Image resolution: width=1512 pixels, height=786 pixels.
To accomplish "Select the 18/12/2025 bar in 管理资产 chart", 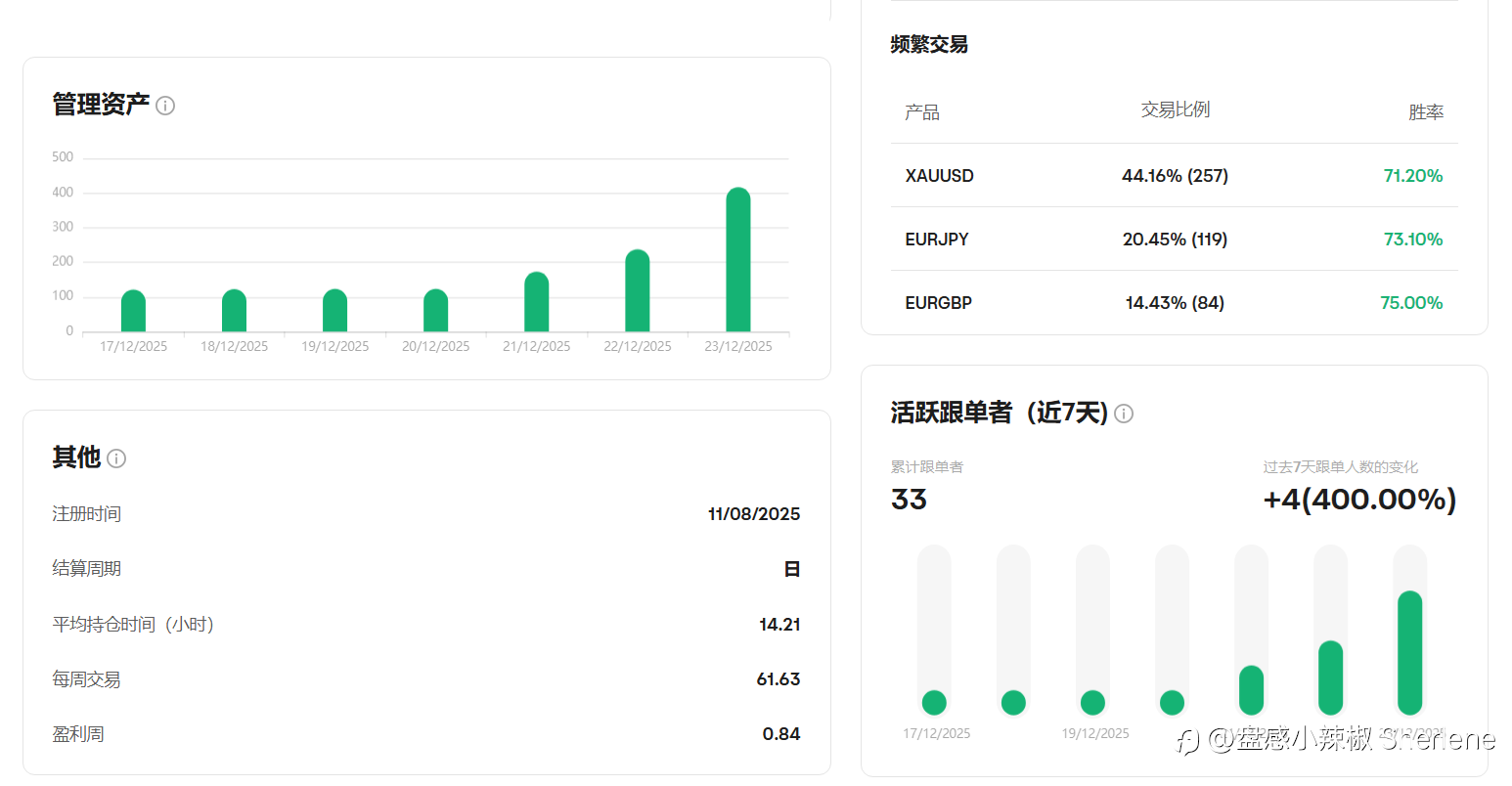I will pos(234,311).
